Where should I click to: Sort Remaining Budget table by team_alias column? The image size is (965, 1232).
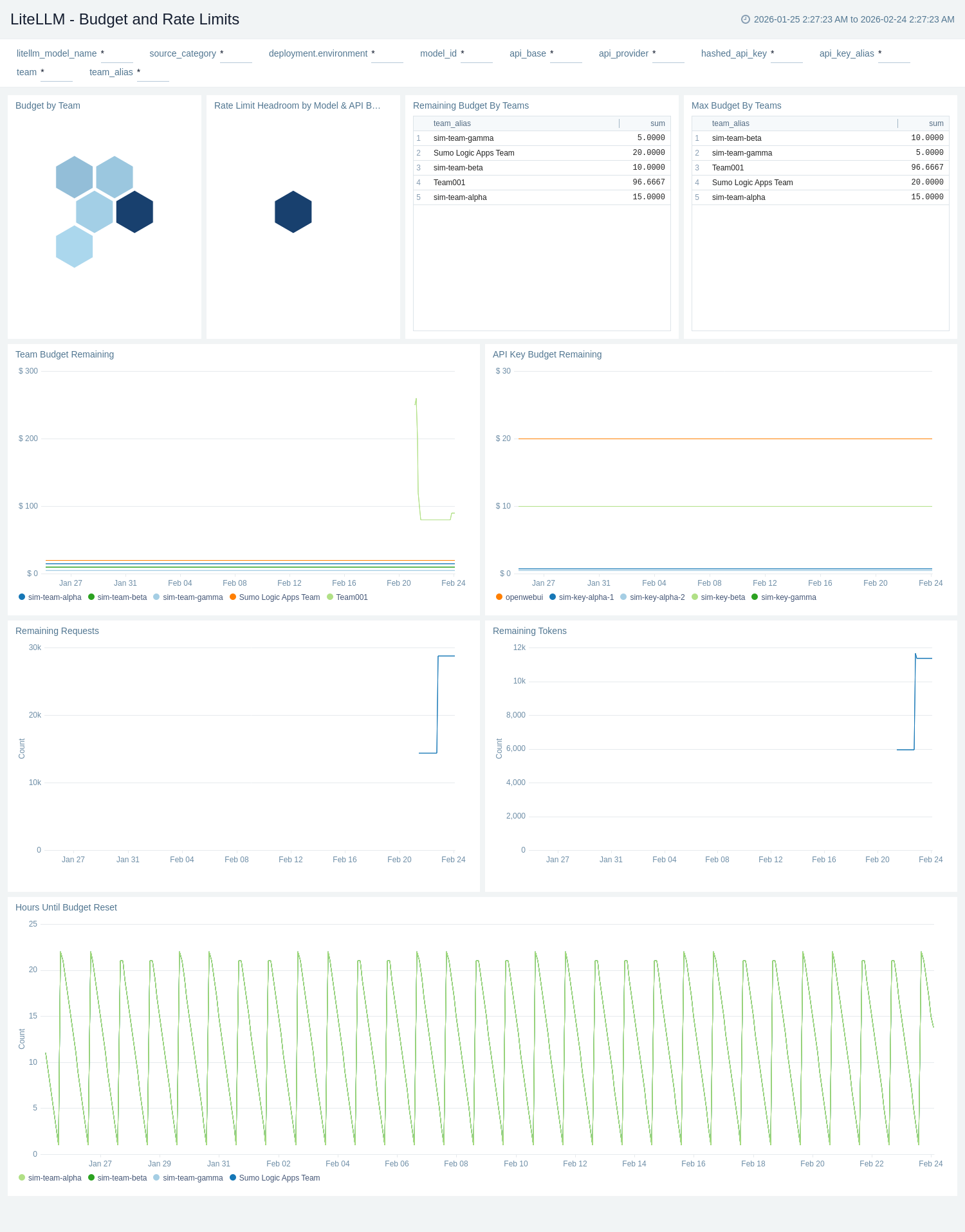tap(452, 123)
